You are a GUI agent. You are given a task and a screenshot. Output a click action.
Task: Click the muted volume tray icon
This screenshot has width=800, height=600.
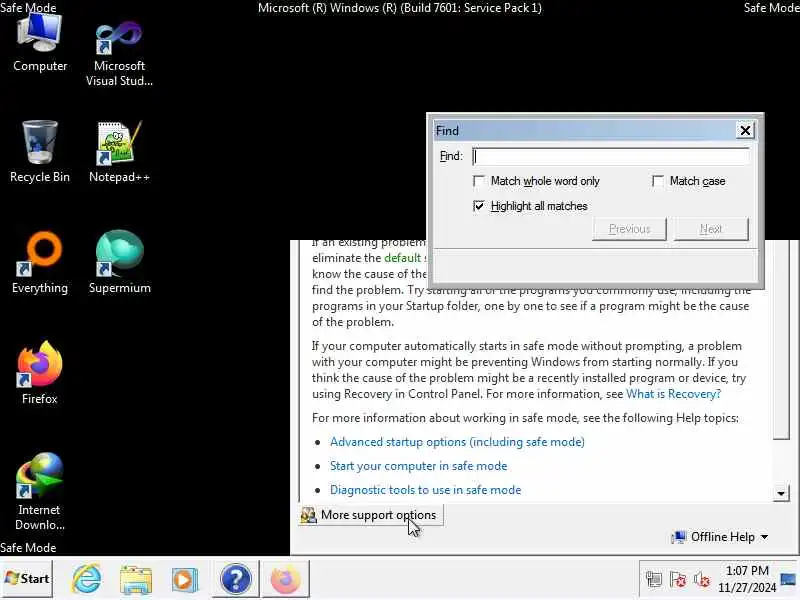(x=702, y=580)
